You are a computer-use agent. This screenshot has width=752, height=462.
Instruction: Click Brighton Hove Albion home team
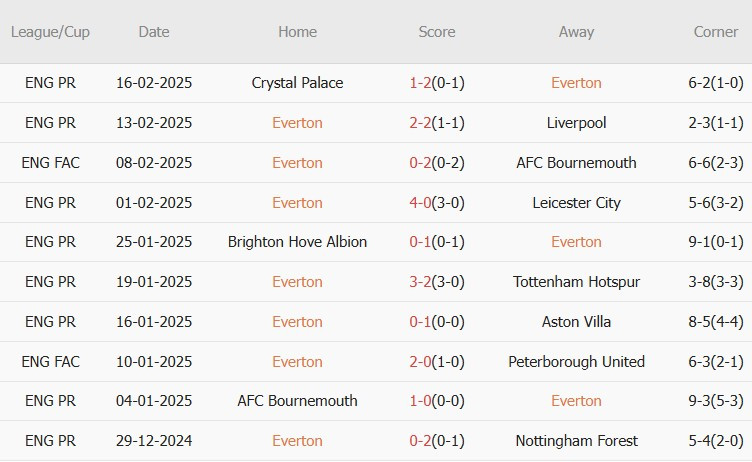pyautogui.click(x=297, y=242)
